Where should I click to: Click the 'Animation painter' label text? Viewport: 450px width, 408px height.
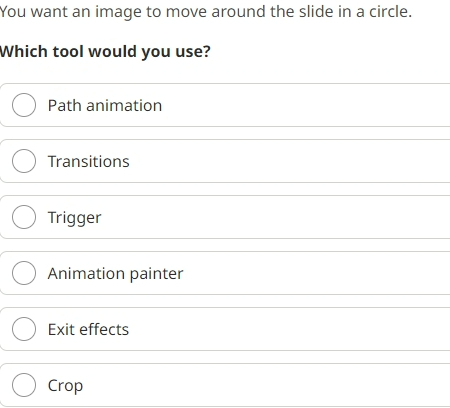[x=116, y=274]
